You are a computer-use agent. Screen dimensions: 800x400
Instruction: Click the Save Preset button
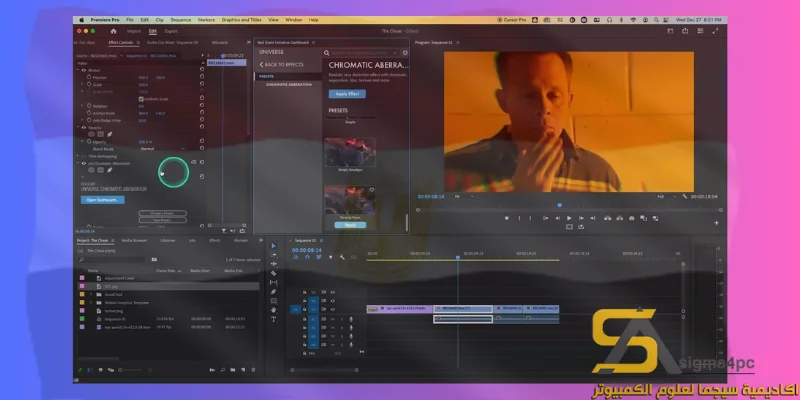[x=162, y=220]
